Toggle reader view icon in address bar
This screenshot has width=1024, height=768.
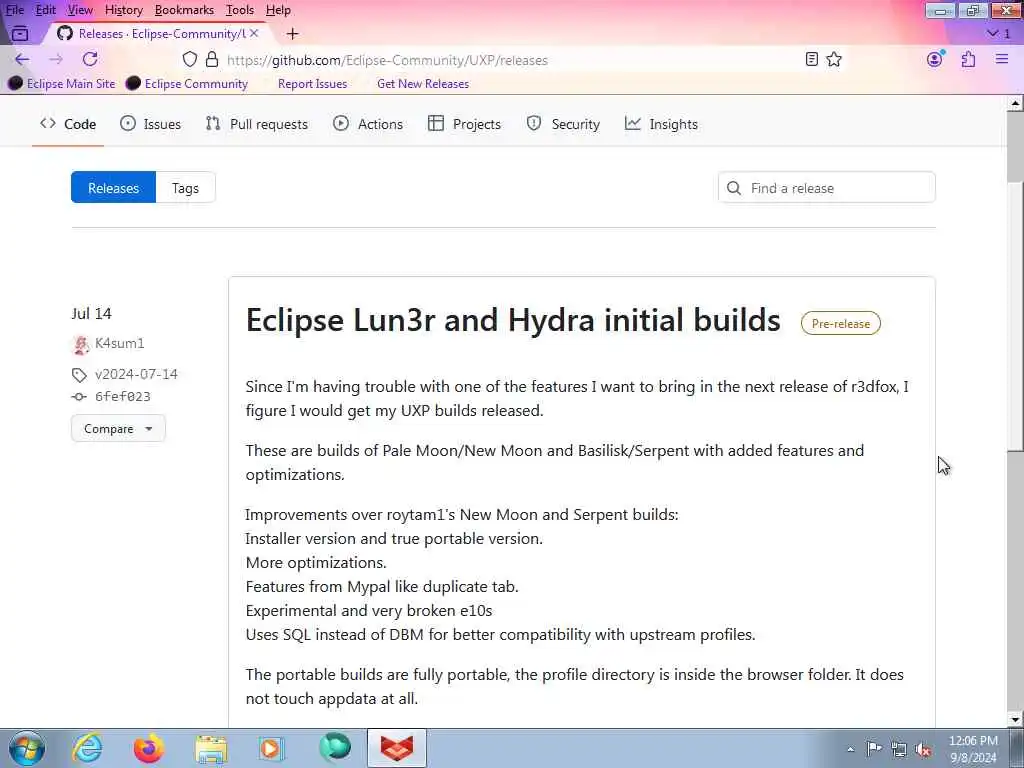812,59
